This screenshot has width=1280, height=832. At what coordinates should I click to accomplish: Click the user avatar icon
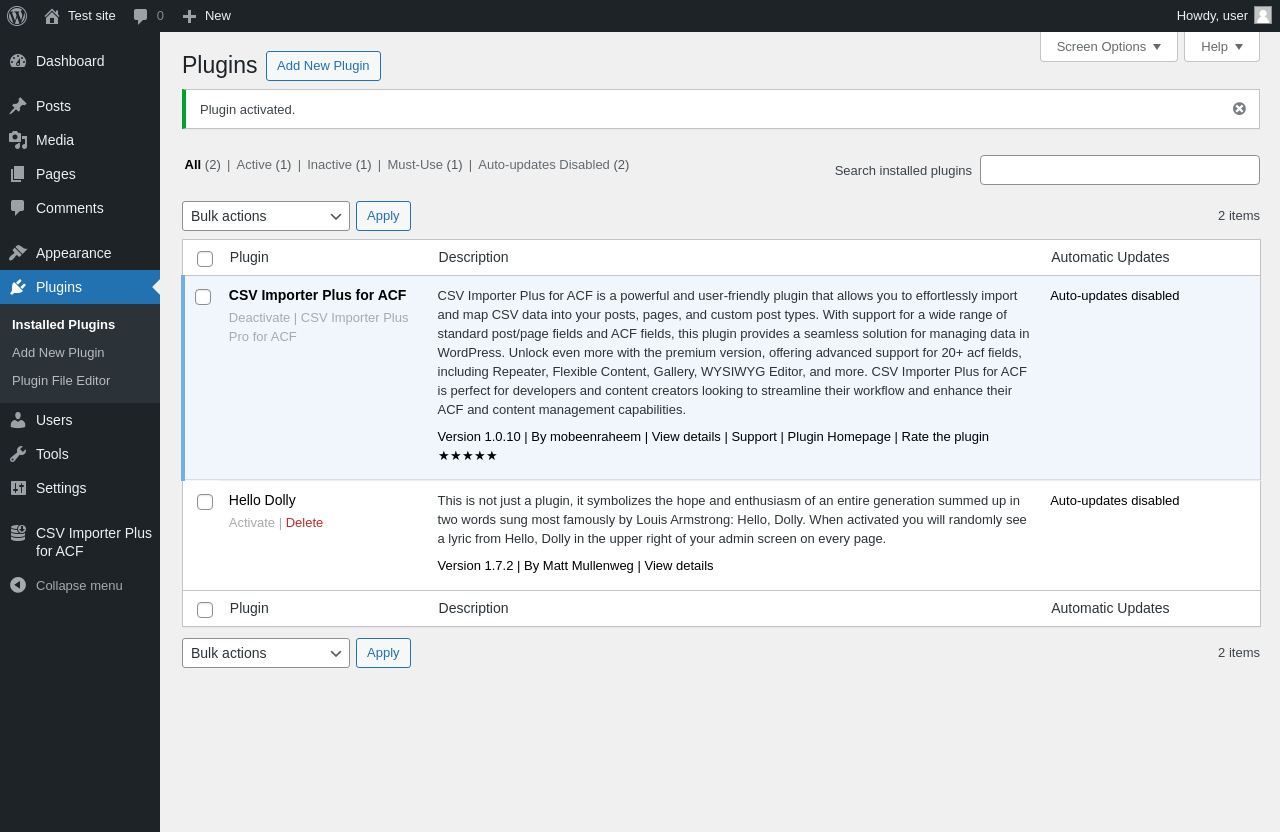[x=1263, y=15]
